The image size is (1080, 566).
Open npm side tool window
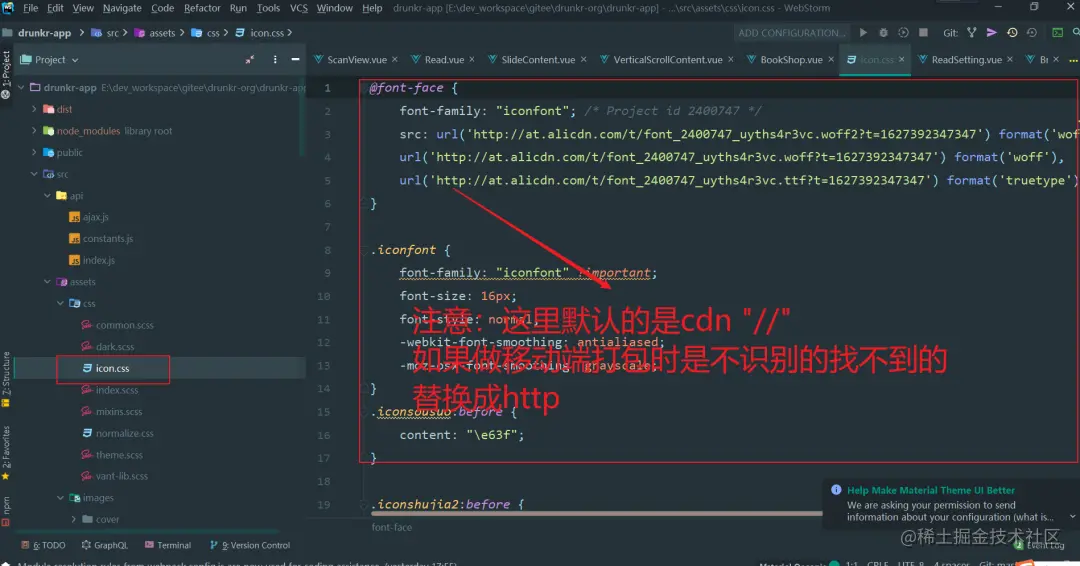[x=6, y=510]
